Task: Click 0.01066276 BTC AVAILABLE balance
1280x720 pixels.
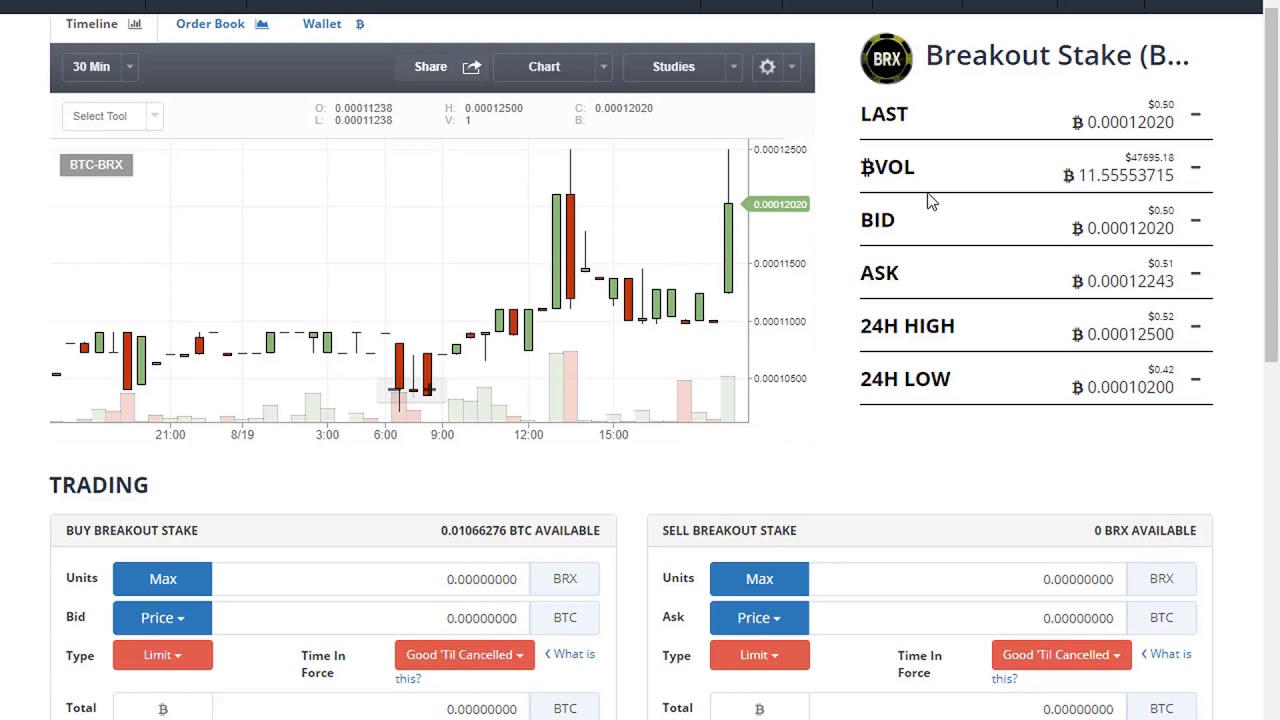Action: tap(520, 531)
